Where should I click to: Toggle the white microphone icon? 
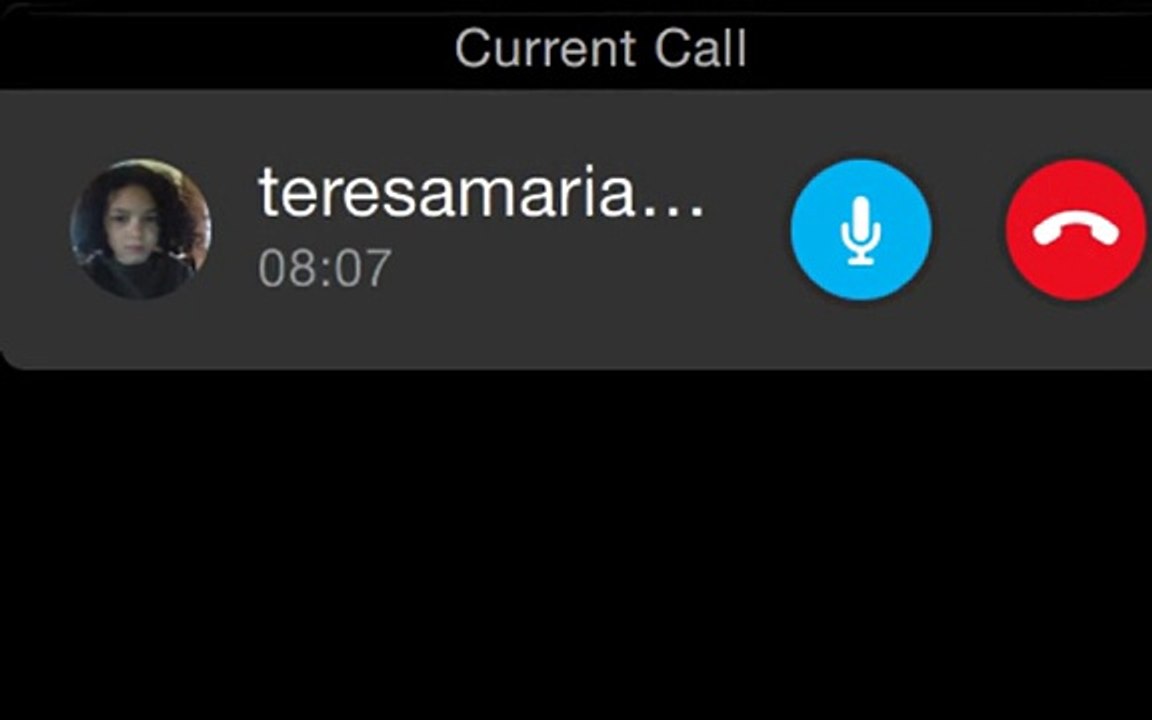point(861,230)
